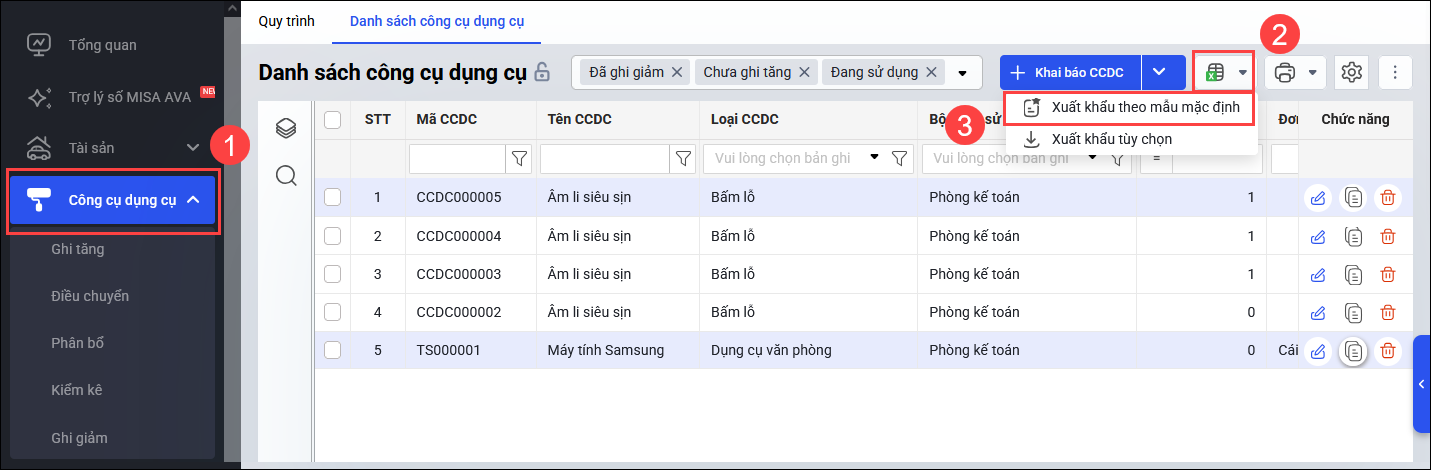This screenshot has width=1431, height=470.
Task: Click duplicate icon for TS000001 row
Action: pos(1353,351)
